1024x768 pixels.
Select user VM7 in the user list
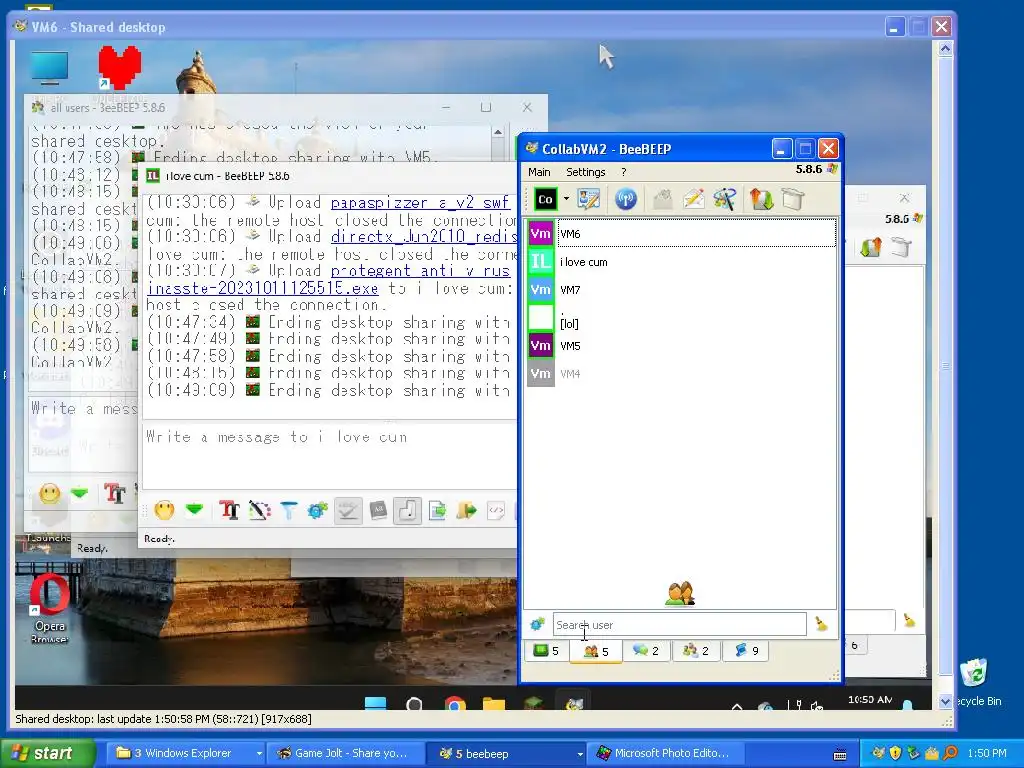(681, 290)
